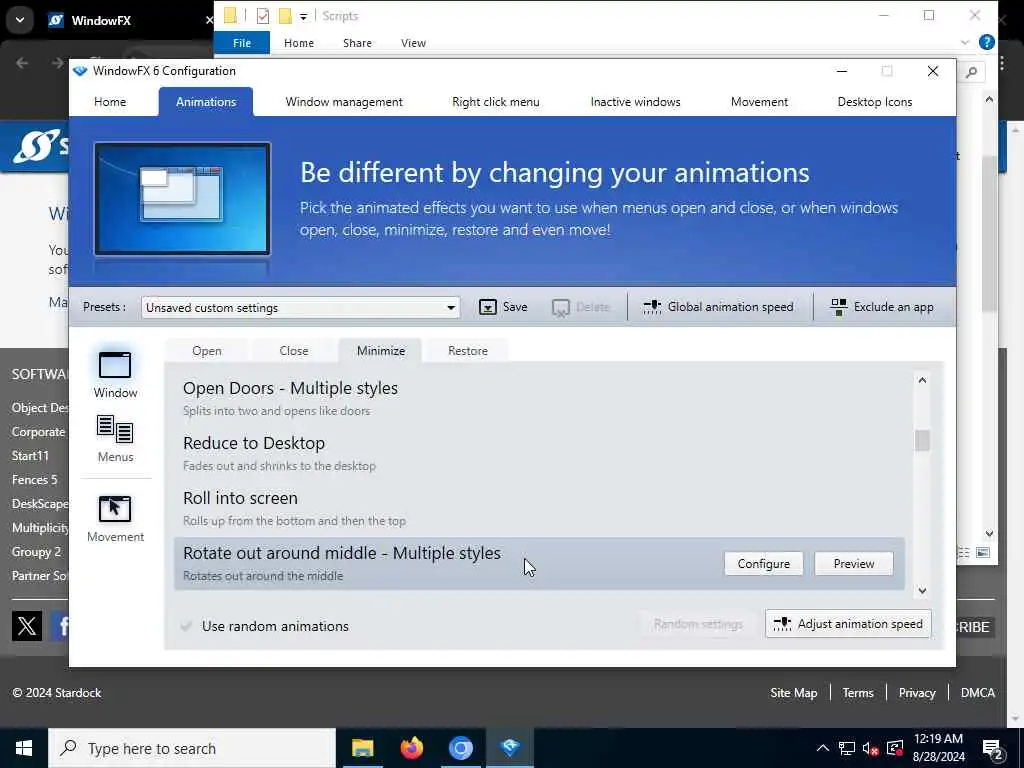Open the Desktop Icons tab

(x=874, y=102)
